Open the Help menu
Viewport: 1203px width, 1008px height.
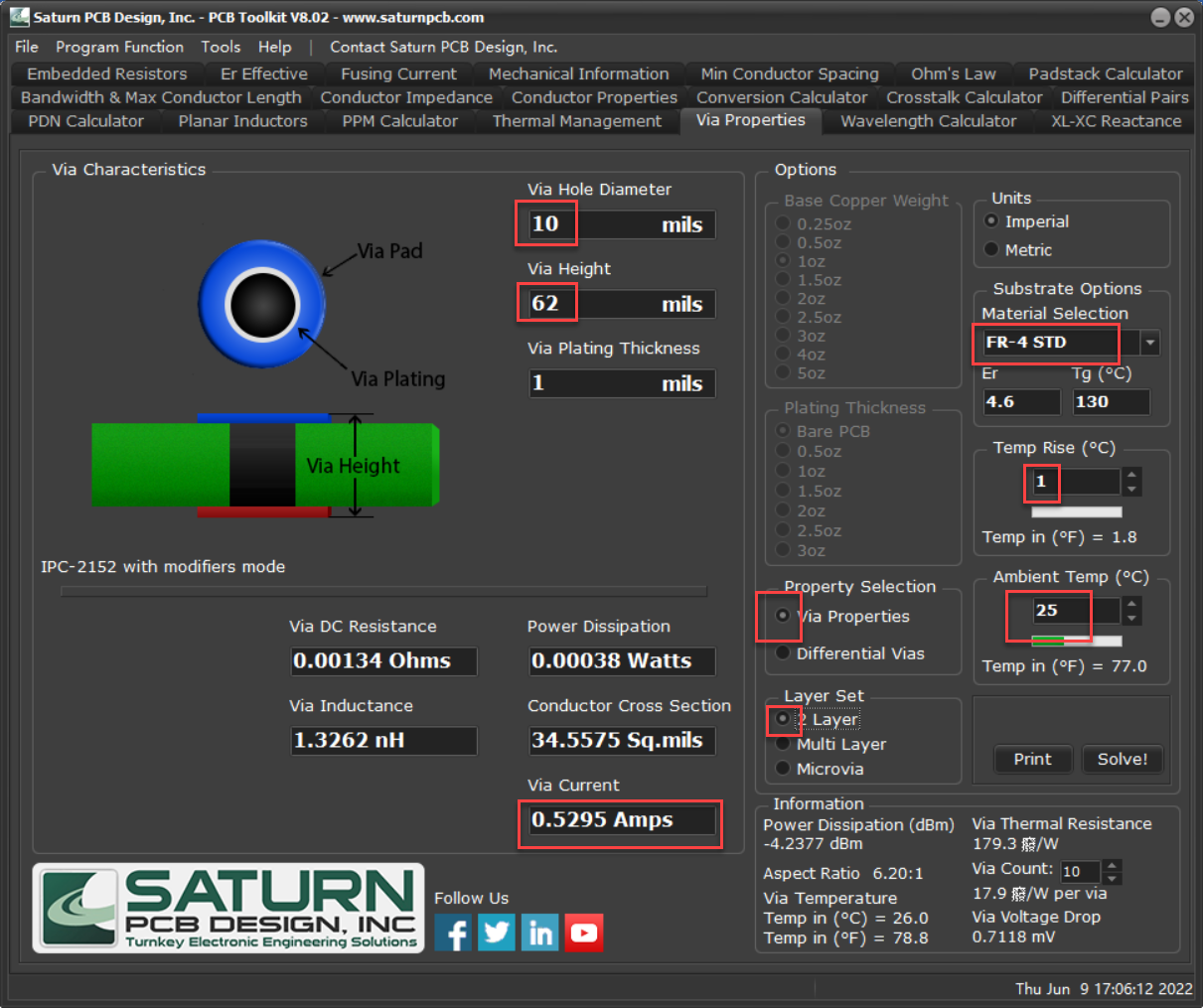(x=275, y=47)
